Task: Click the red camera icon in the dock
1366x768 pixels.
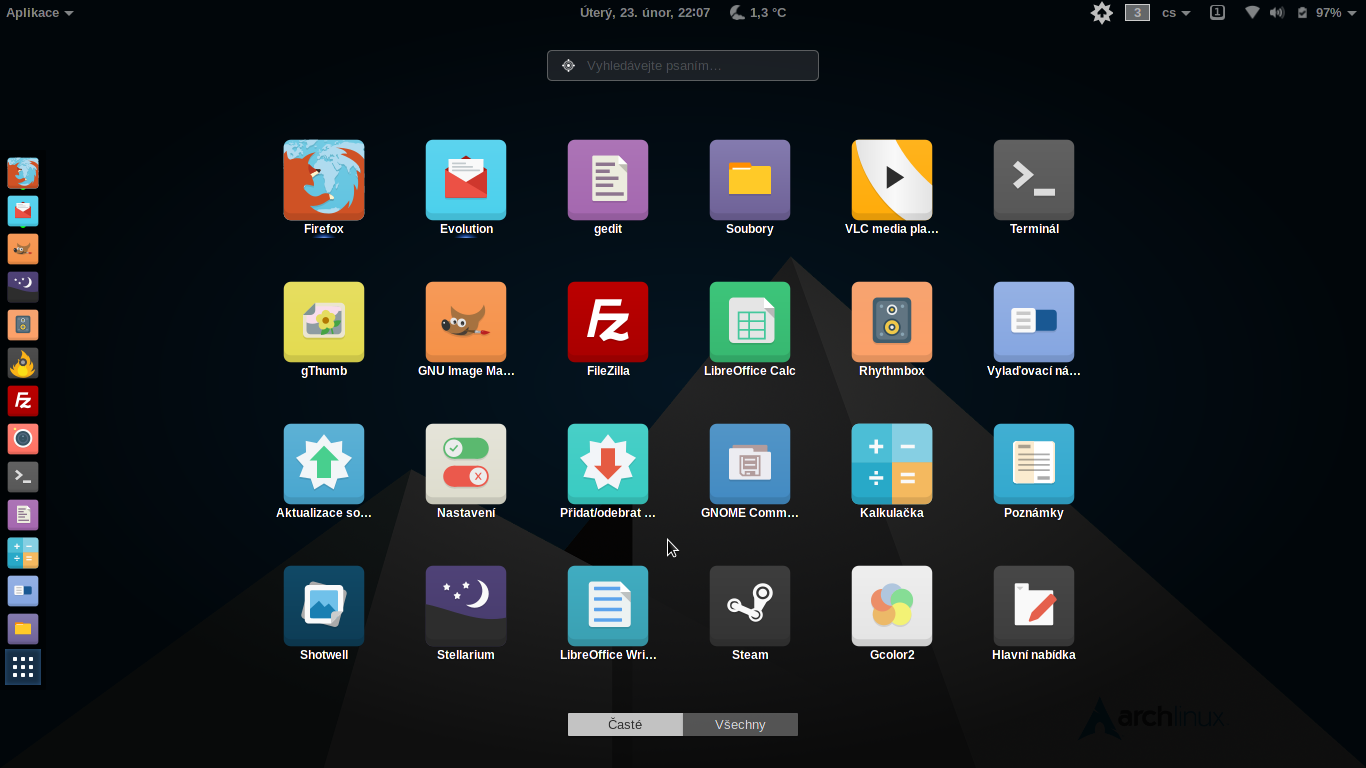Action: pyautogui.click(x=23, y=439)
